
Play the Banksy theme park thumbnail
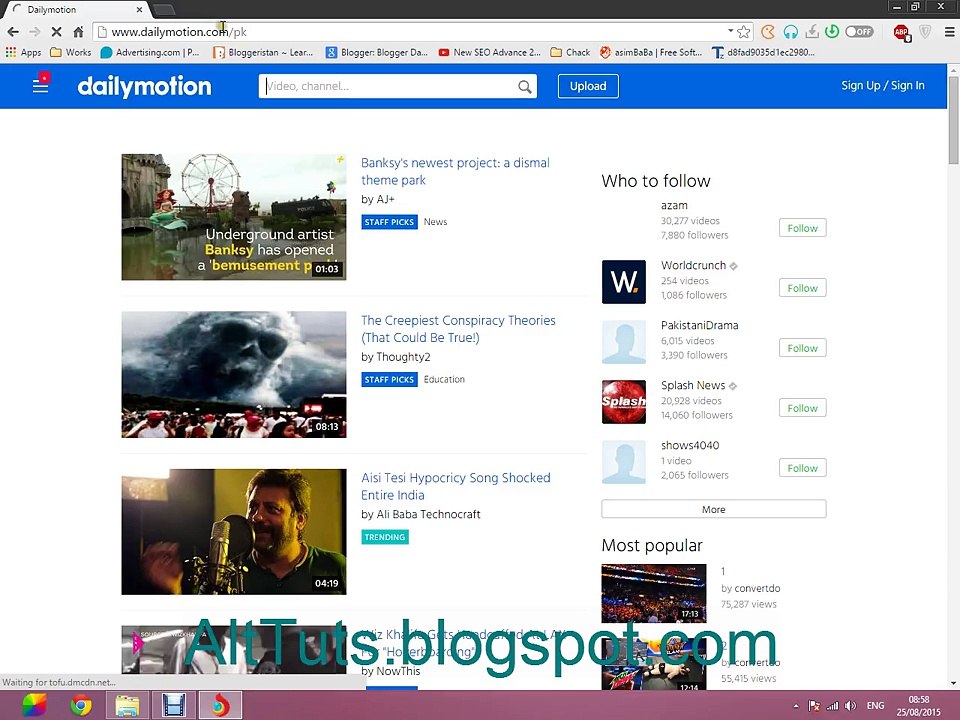point(234,217)
